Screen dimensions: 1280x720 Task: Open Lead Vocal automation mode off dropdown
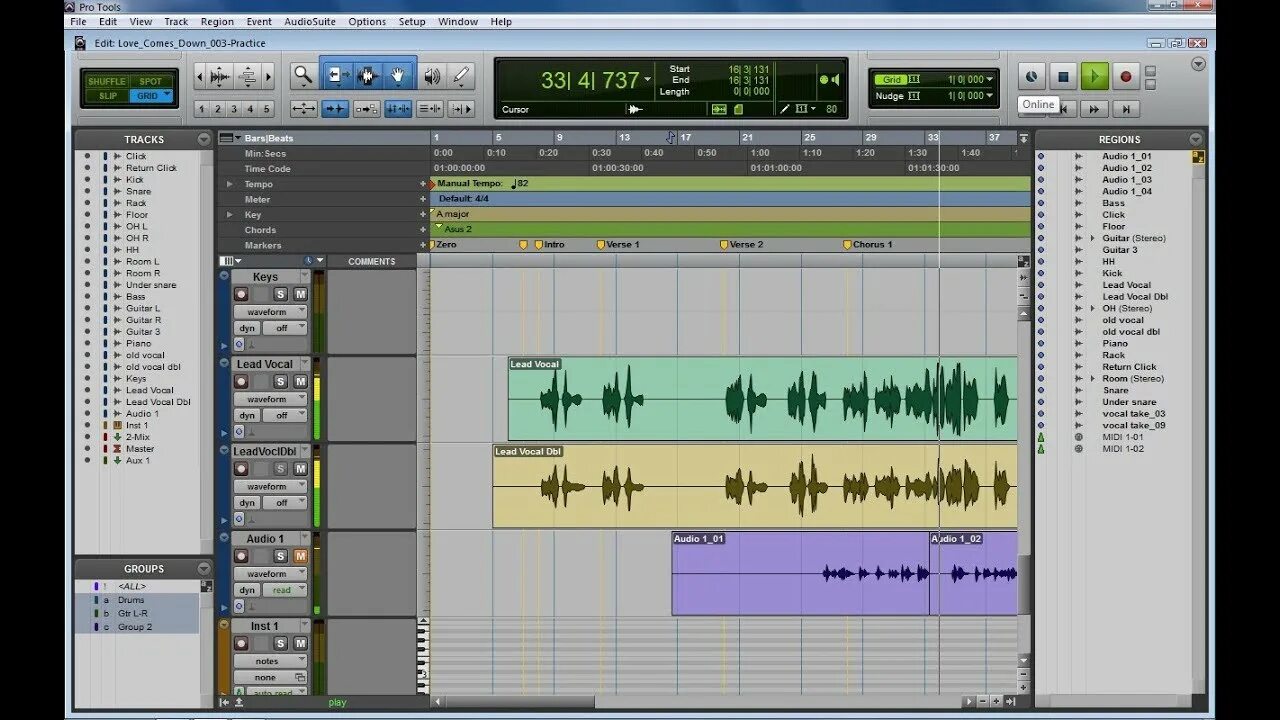[x=286, y=415]
